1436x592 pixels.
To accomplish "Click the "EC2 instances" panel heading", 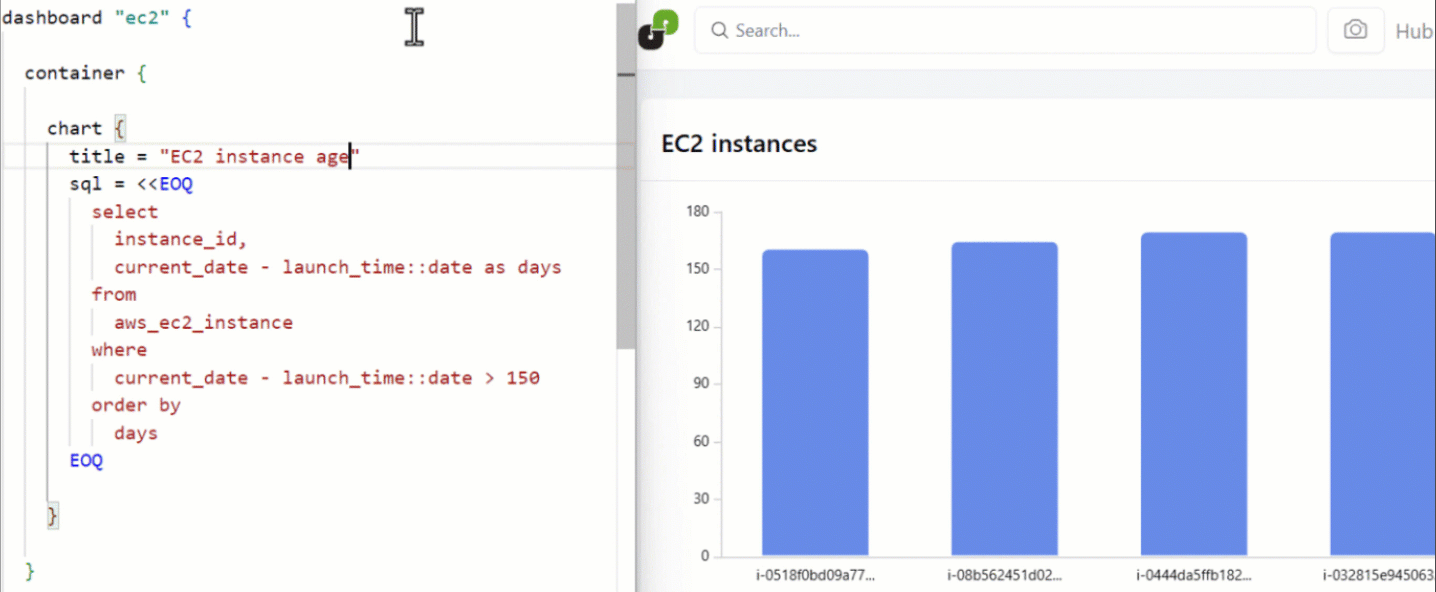I will click(739, 144).
